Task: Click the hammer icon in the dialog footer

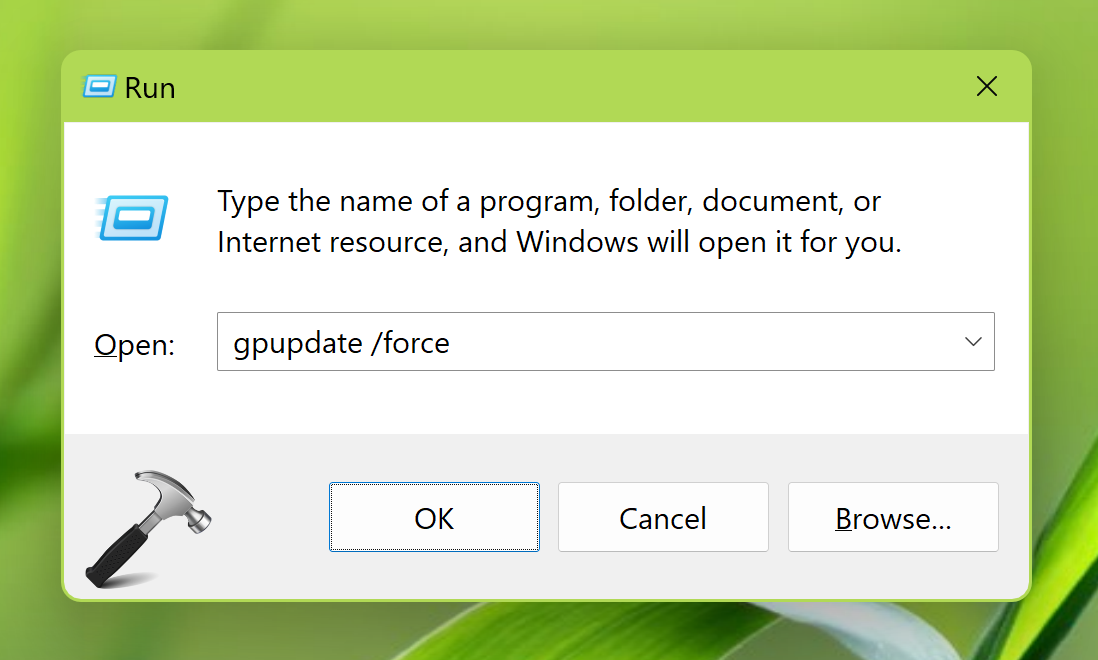Action: (147, 526)
